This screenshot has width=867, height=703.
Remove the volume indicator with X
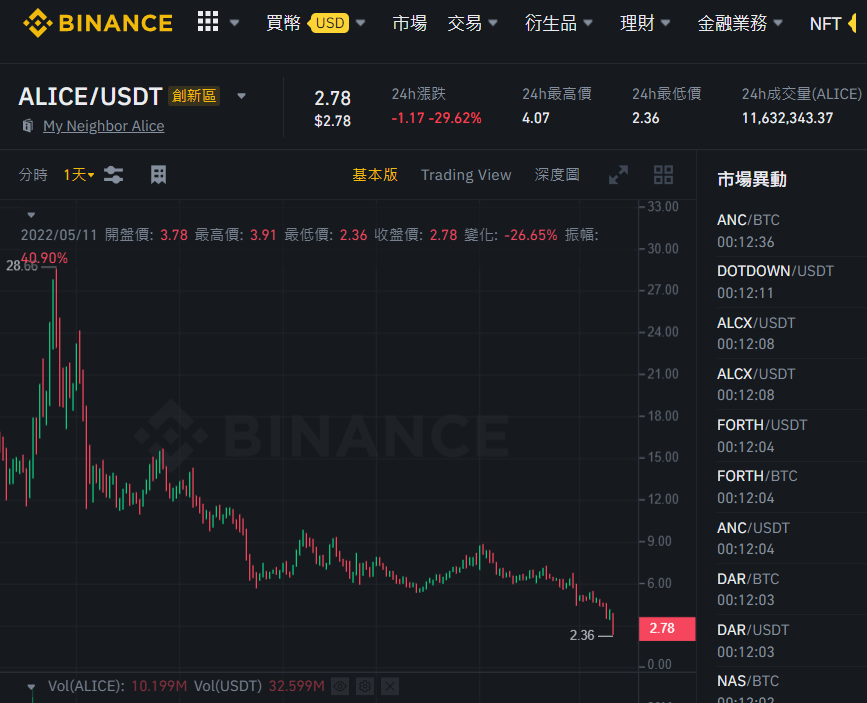(x=390, y=686)
